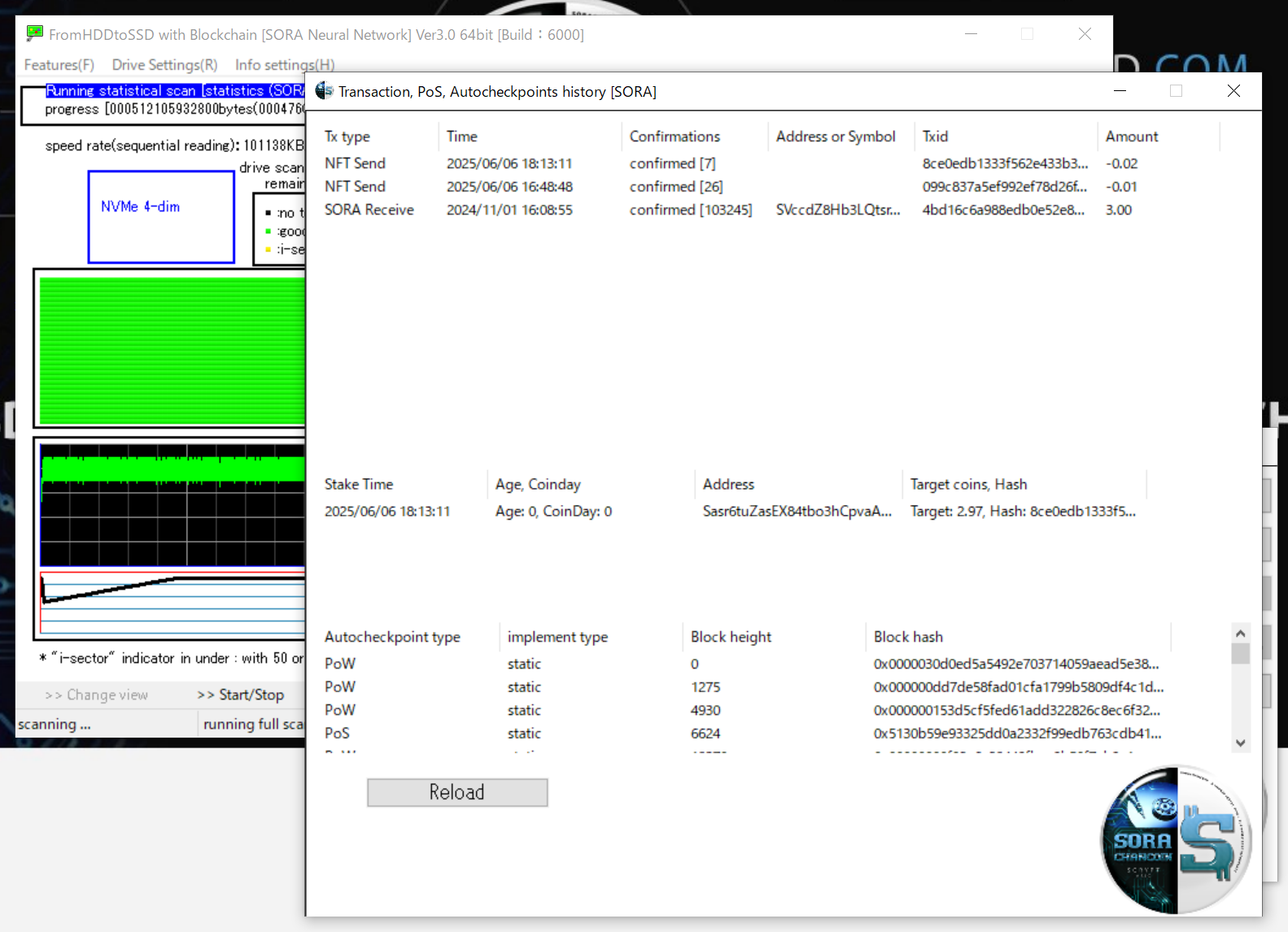Select stake row 2025/06/06 18:13:11
1288x932 pixels.
point(732,512)
